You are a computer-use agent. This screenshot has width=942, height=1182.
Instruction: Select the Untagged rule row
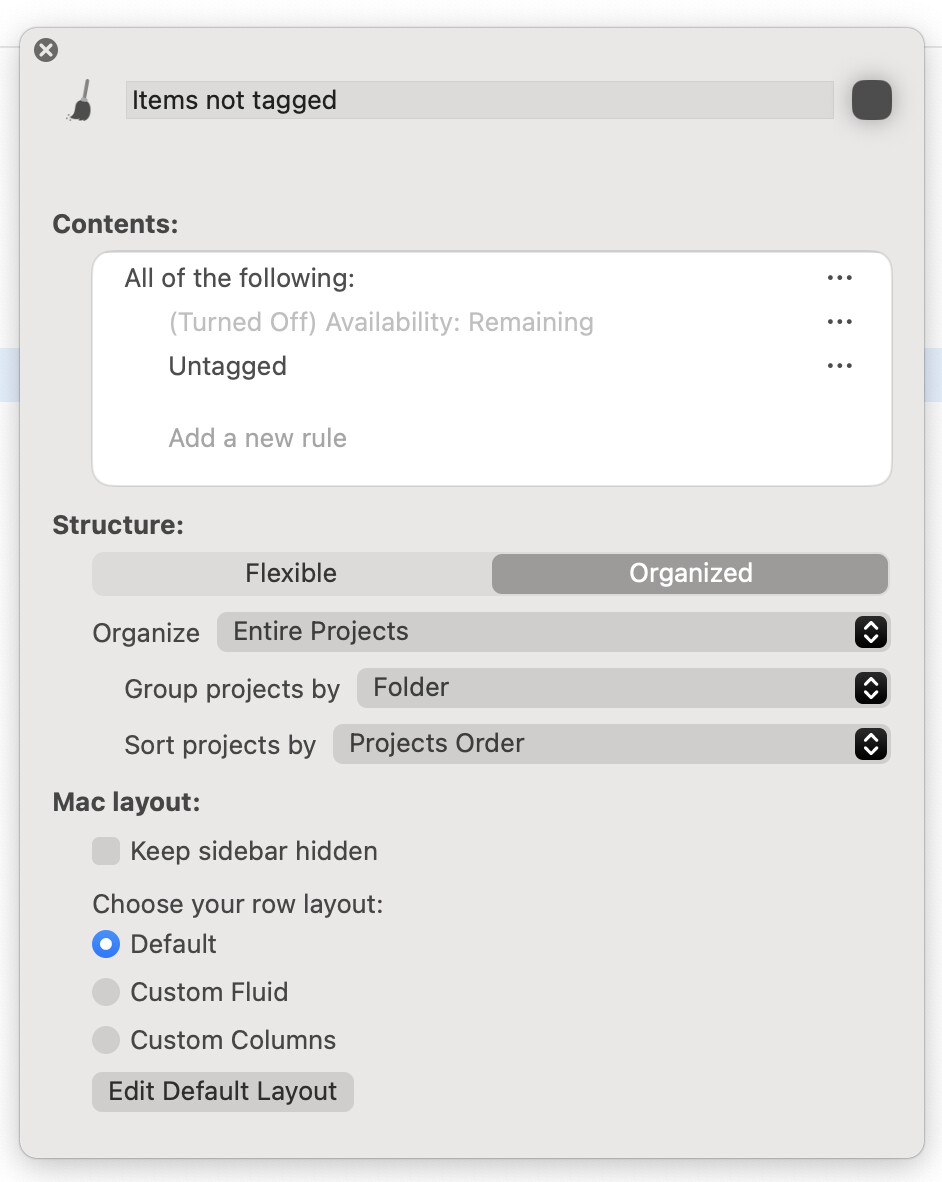point(228,366)
